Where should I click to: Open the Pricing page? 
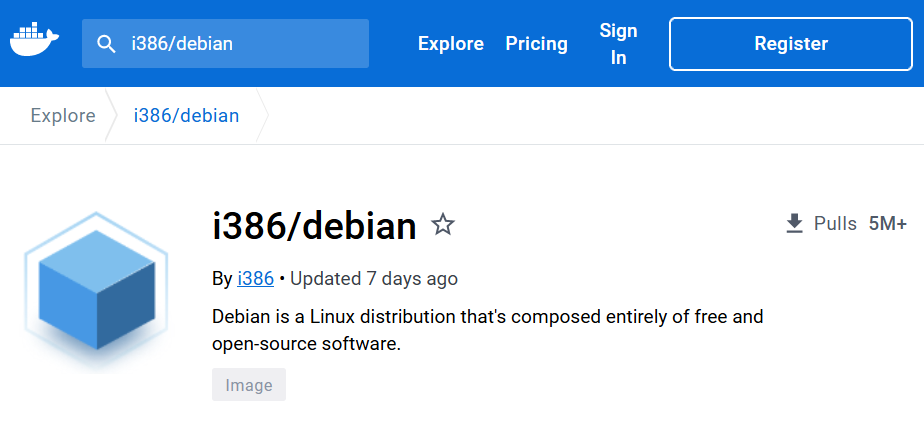(536, 44)
